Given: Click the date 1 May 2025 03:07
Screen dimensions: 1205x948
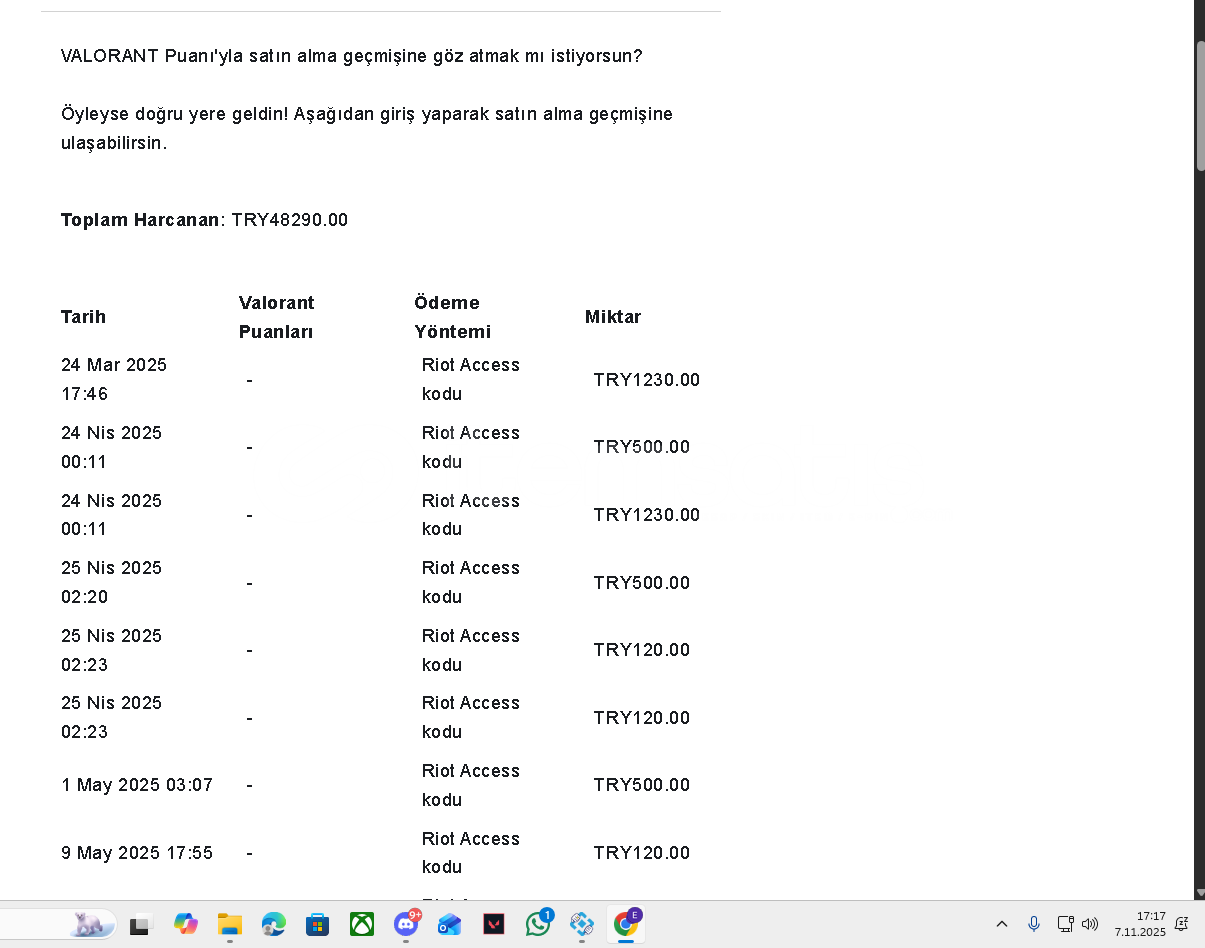Looking at the screenshot, I should click(137, 785).
